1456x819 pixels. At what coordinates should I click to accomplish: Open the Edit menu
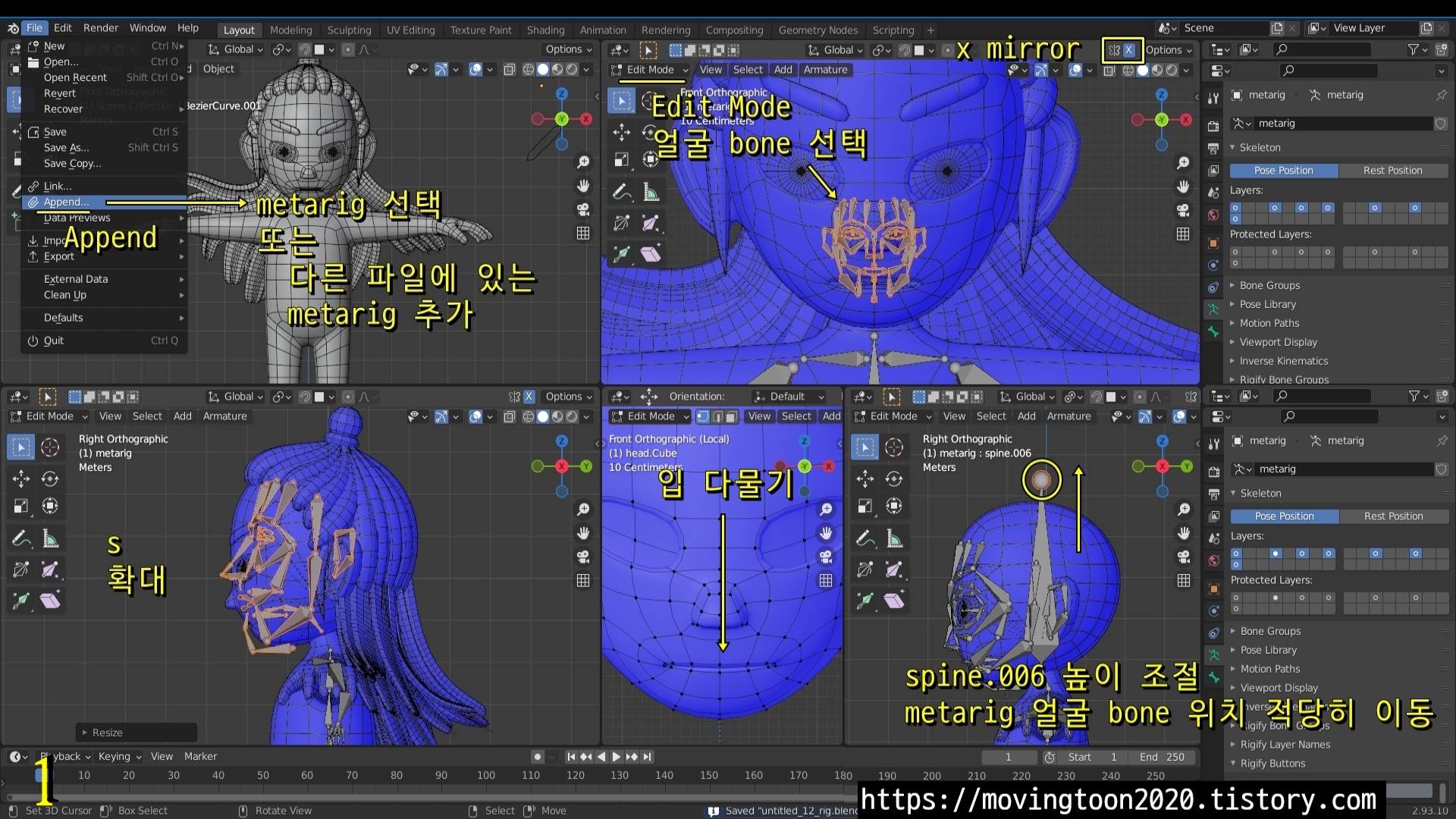tap(63, 28)
